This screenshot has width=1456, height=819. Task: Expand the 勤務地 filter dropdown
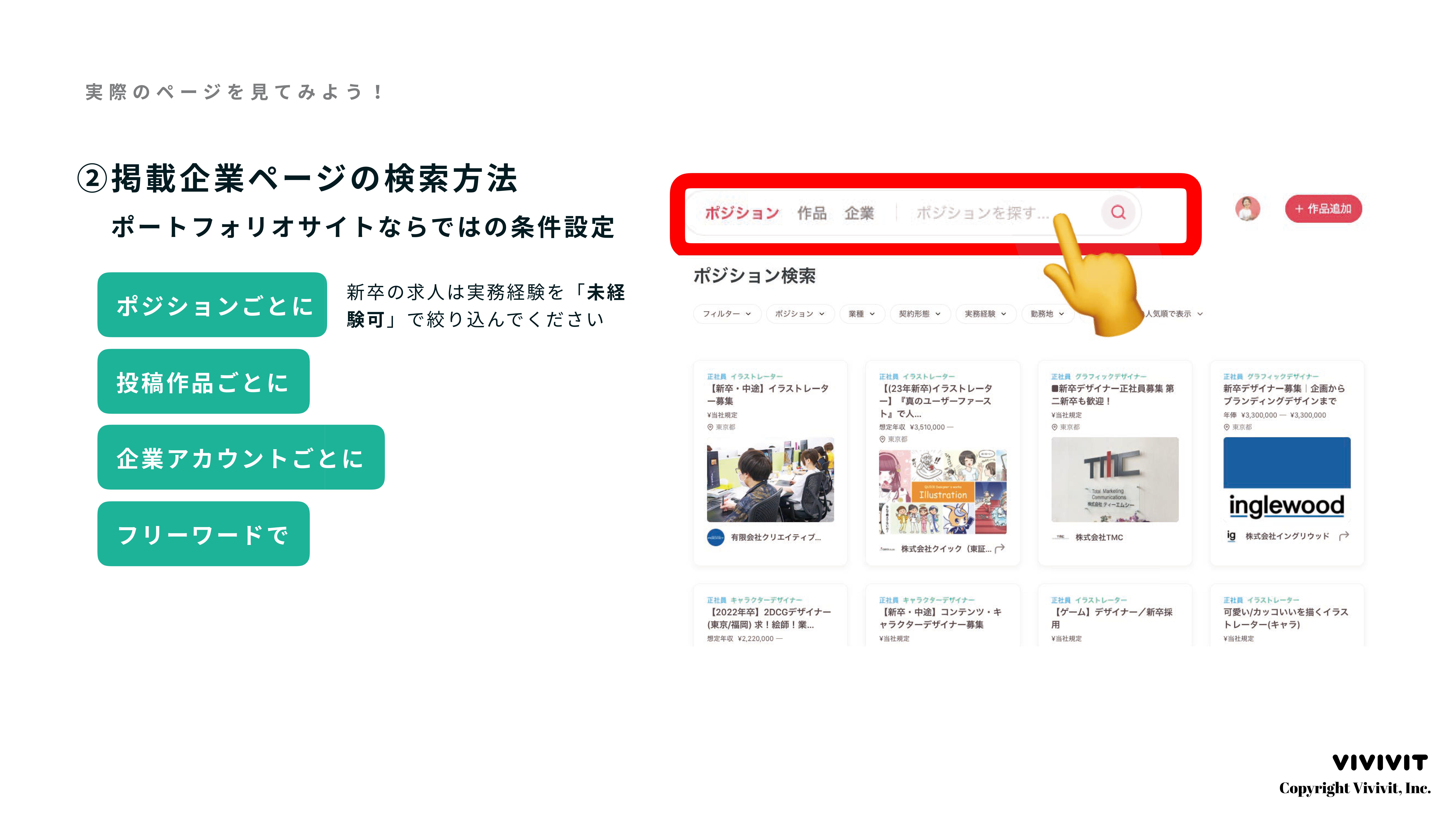1047,314
